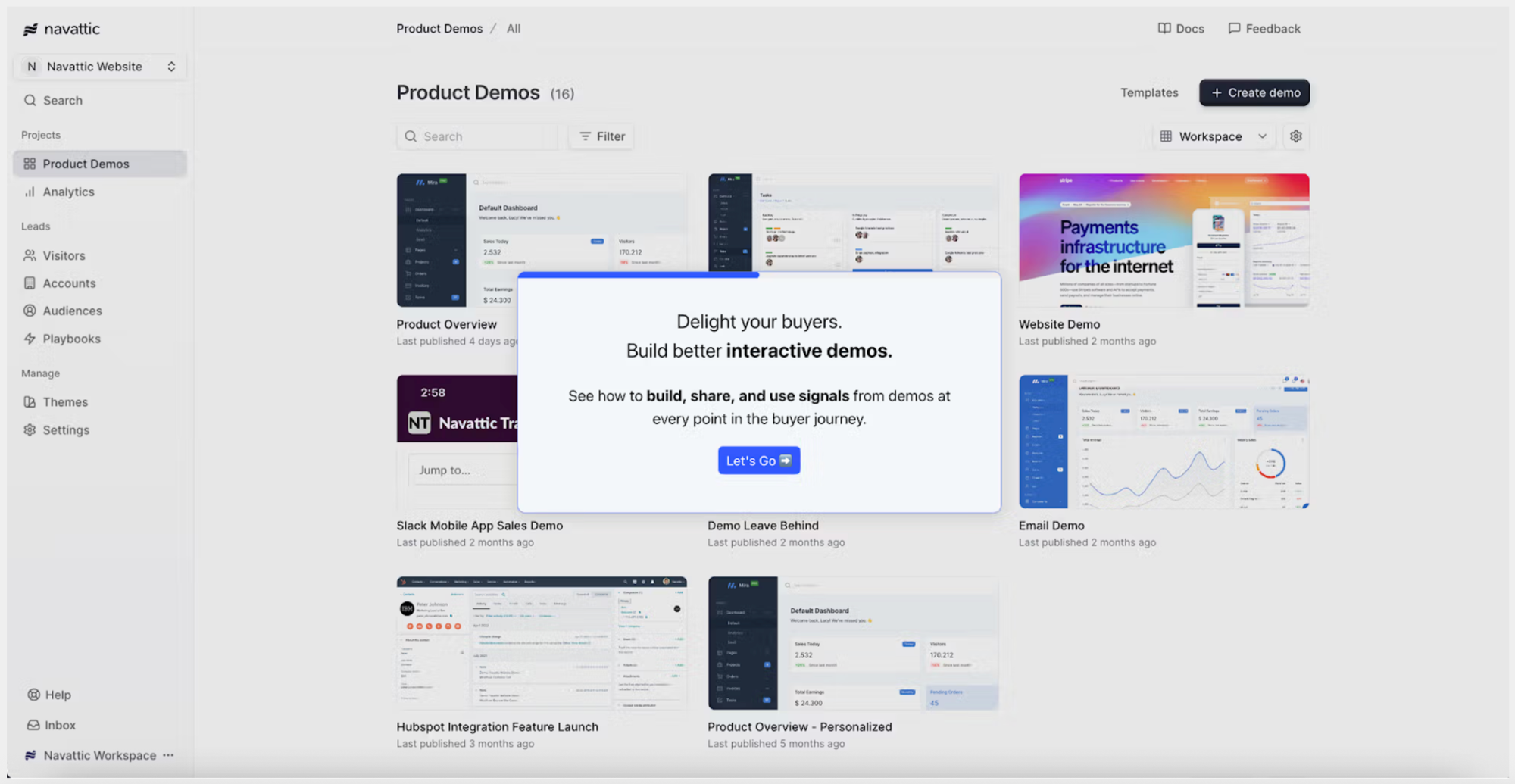Click the Playbooks lightning icon
This screenshot has height=784, width=1515.
point(30,339)
